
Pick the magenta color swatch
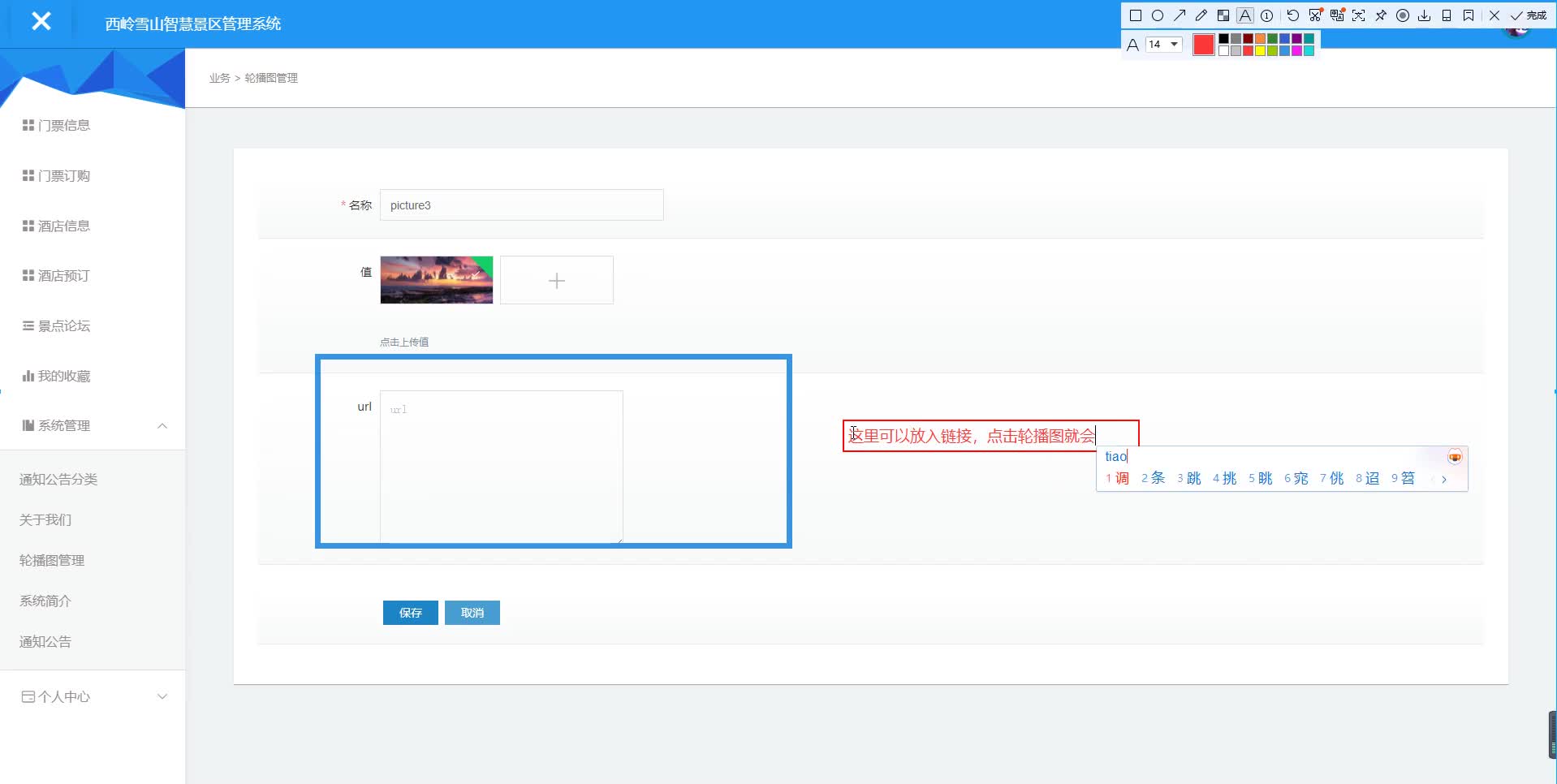[1296, 50]
